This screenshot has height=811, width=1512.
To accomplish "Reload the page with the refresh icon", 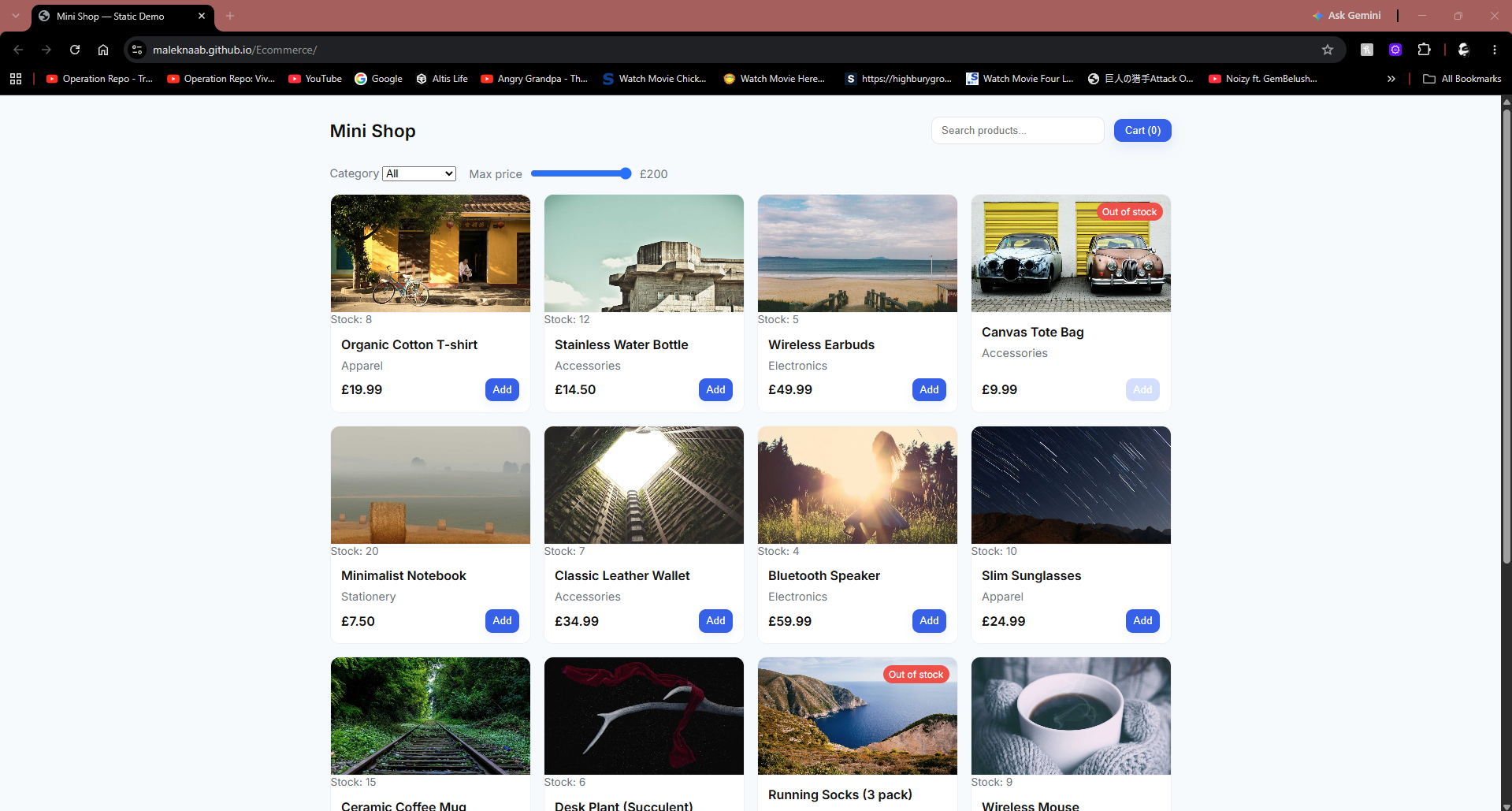I will 75,50.
